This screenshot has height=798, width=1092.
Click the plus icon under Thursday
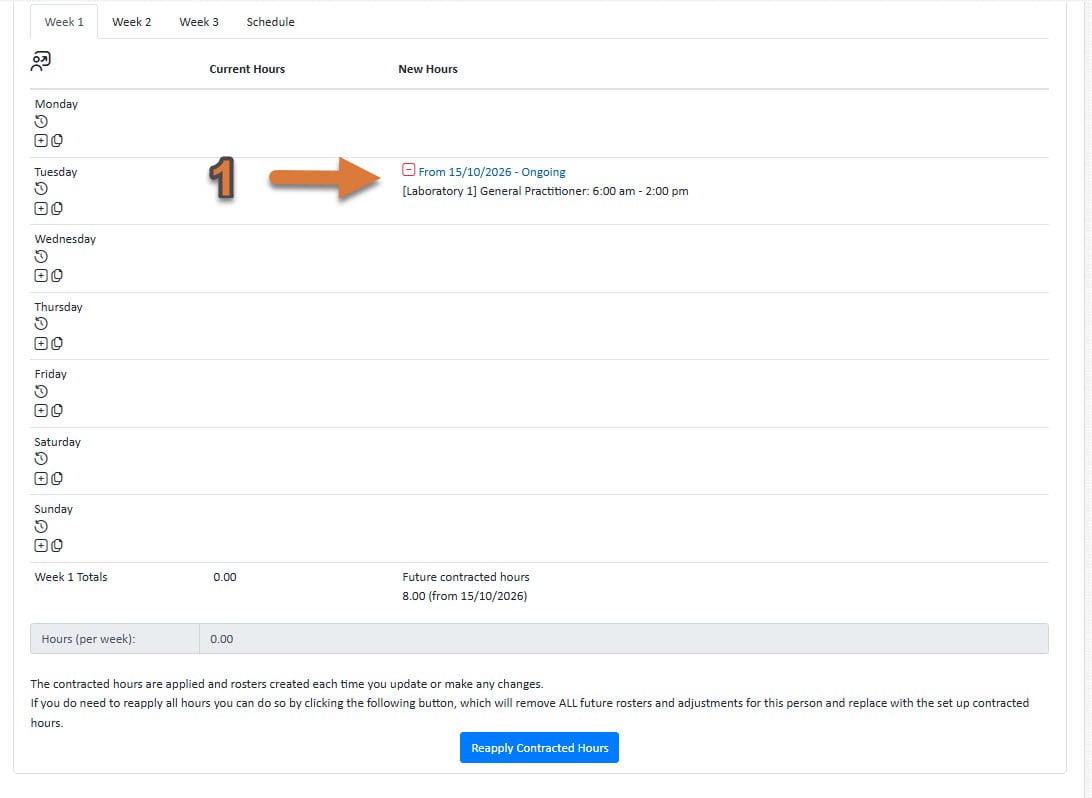(x=41, y=343)
